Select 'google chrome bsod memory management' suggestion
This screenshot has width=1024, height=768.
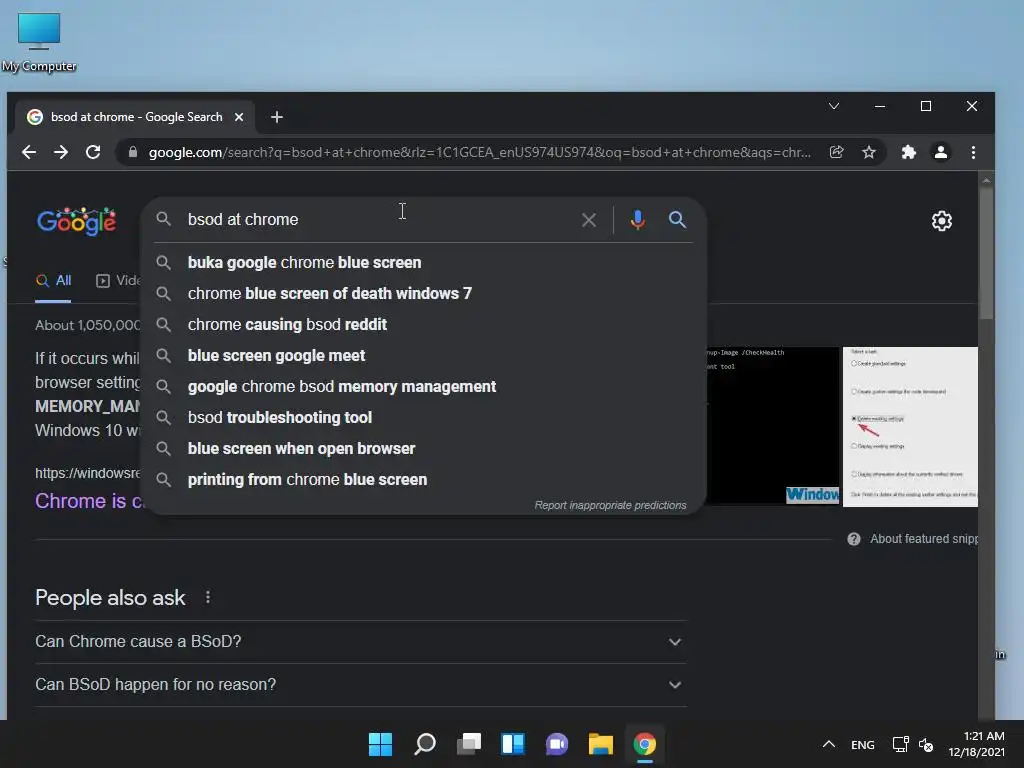(423, 387)
